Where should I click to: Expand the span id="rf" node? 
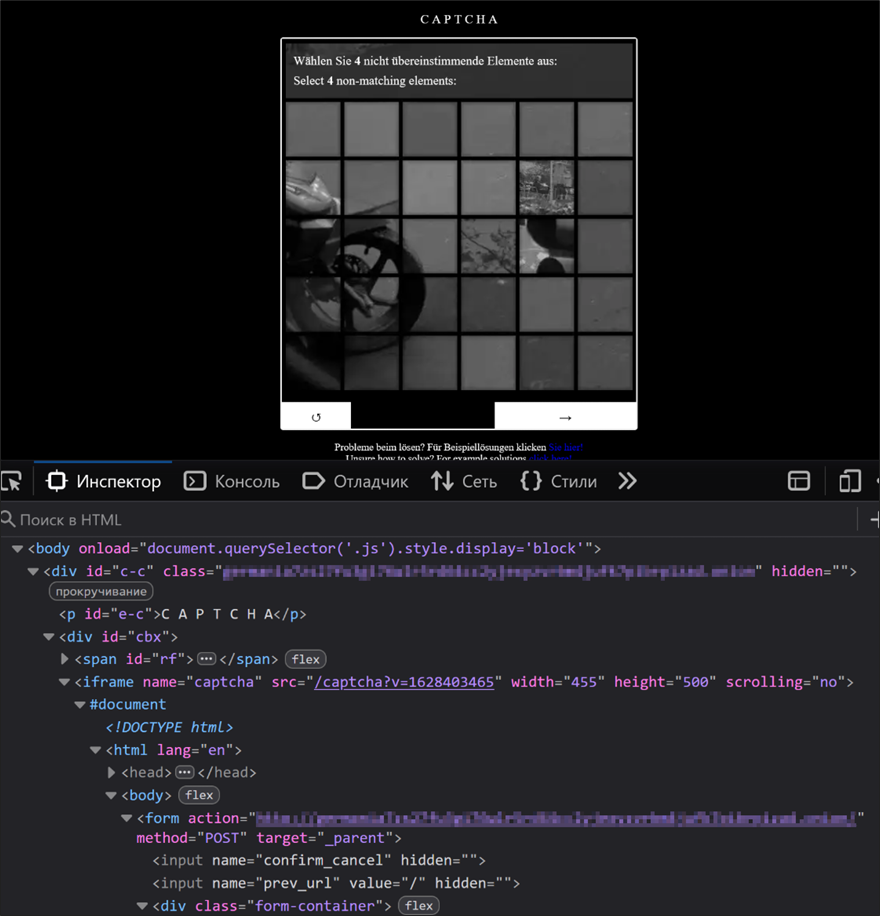65,659
